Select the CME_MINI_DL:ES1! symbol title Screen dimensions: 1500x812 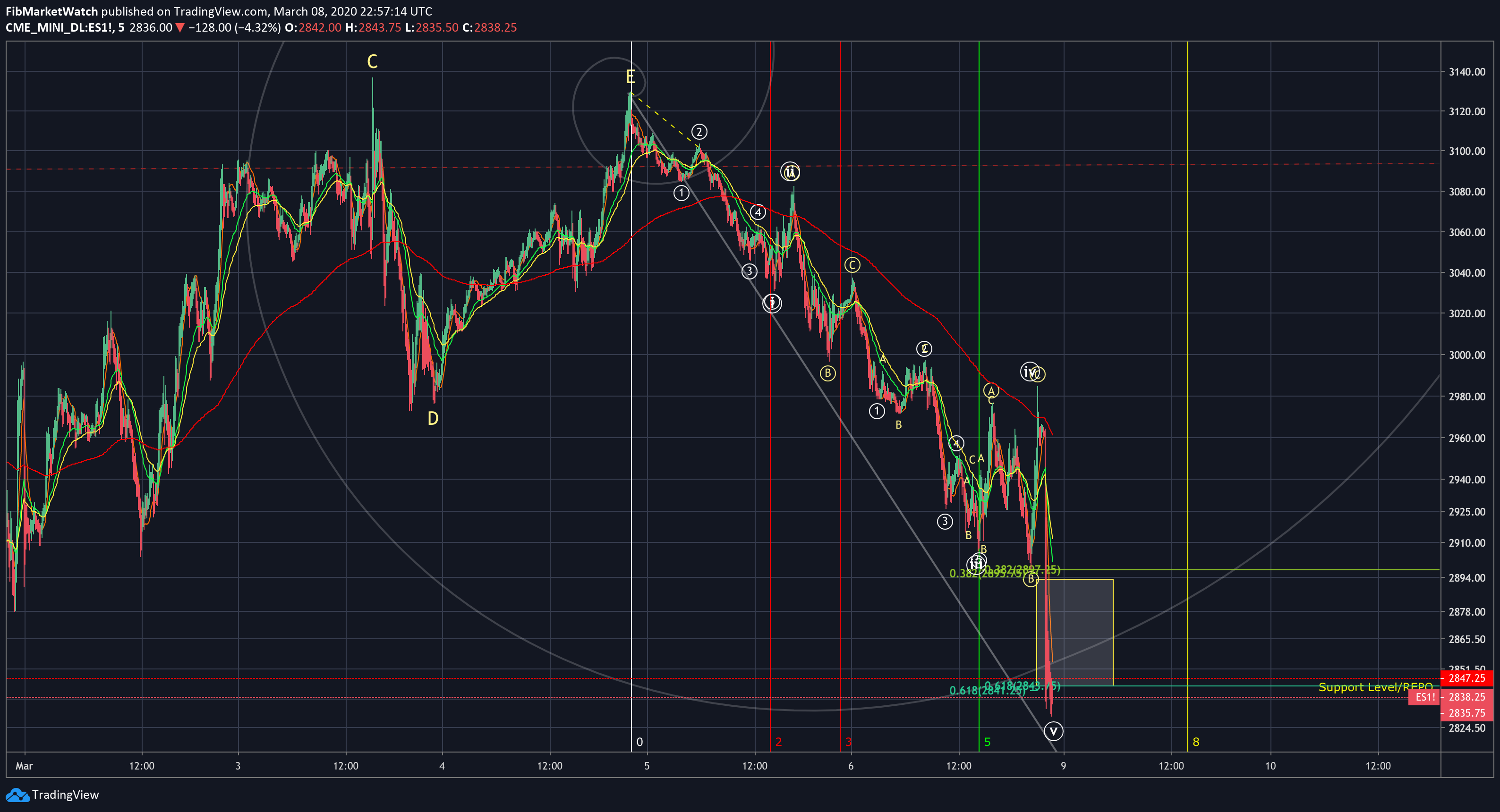tap(60, 27)
